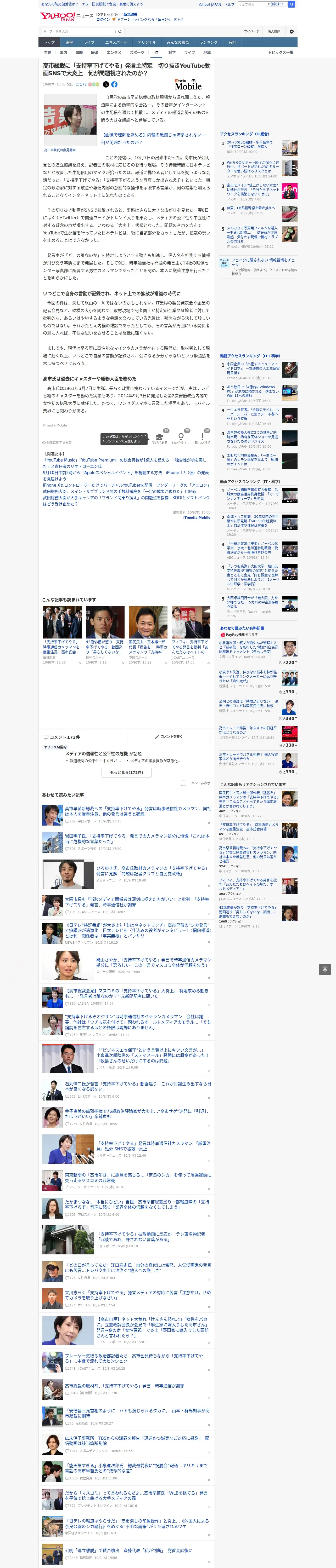Open related article about YouTube Music 1億人

tap(125, 463)
